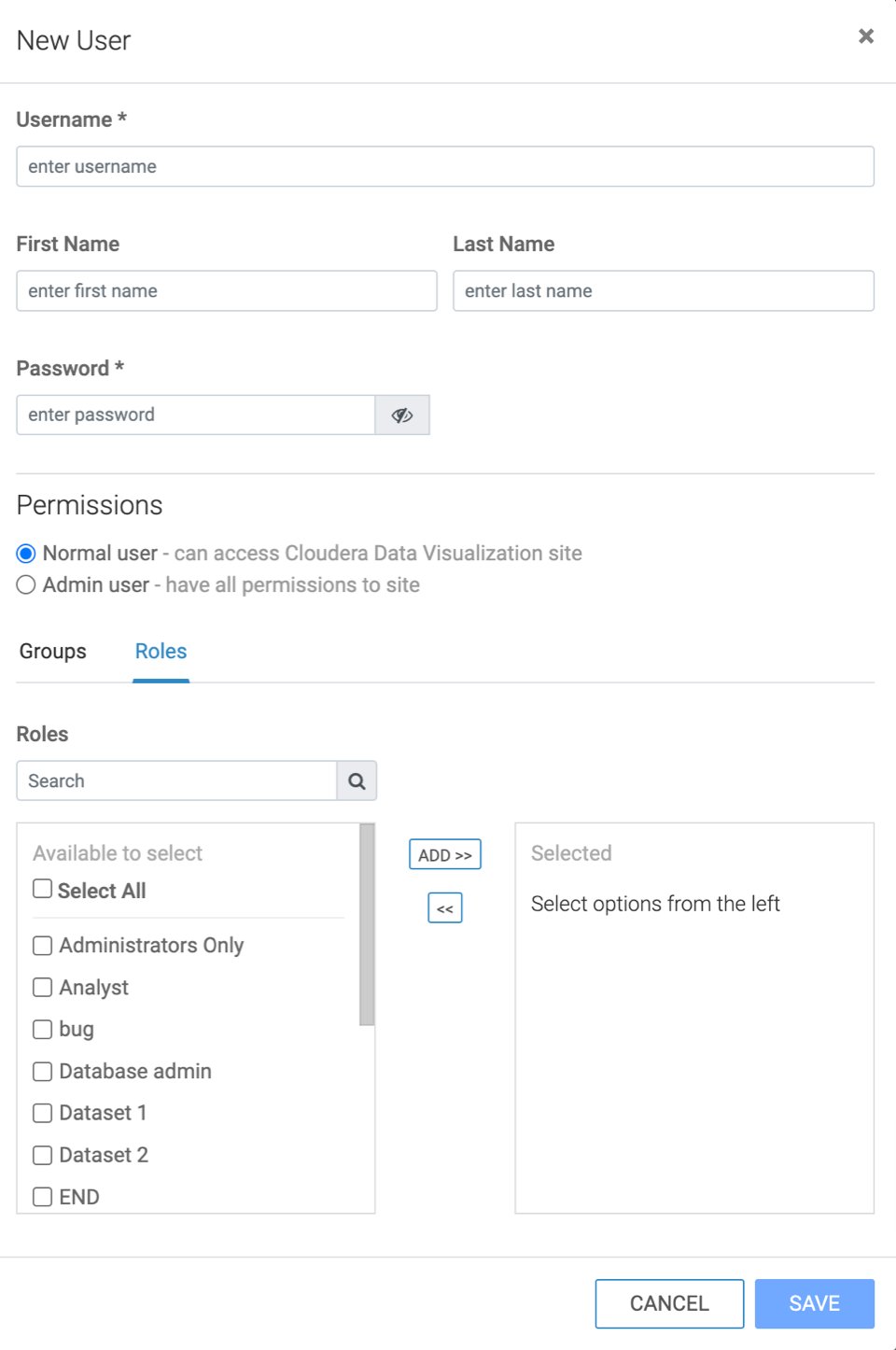
Task: Tick the Administrators Only role checkbox
Action: (43, 946)
